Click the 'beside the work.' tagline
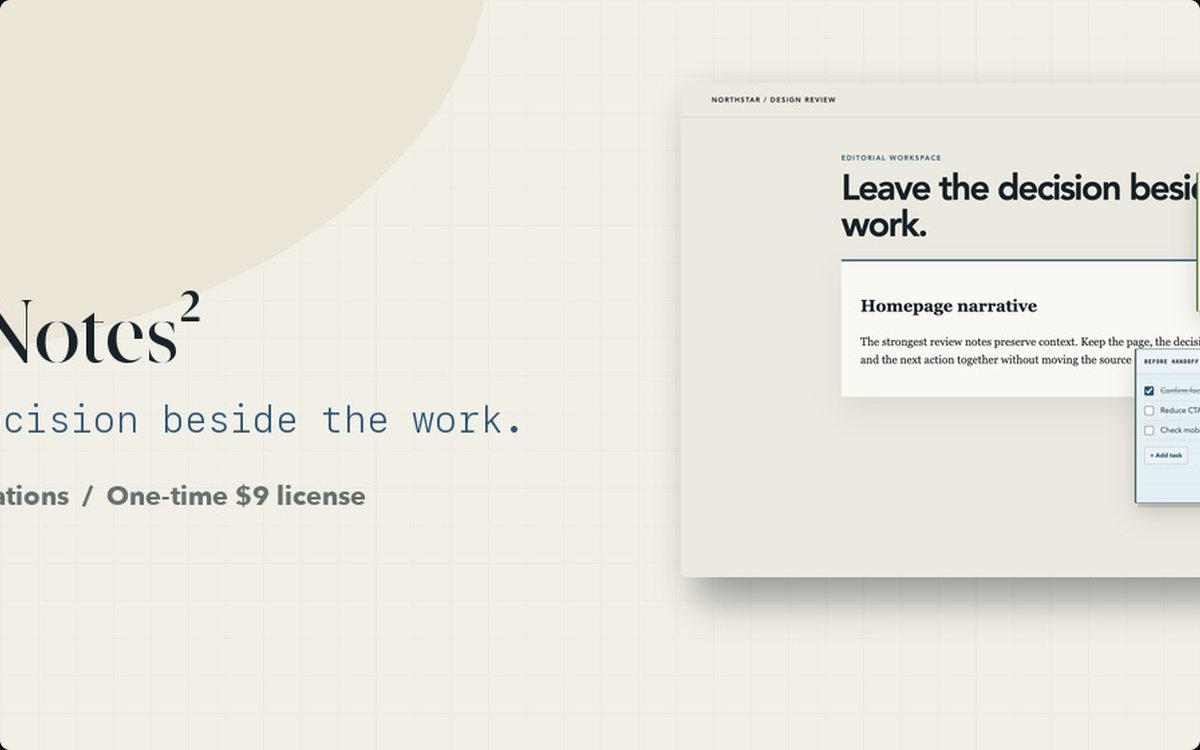The height and width of the screenshot is (750, 1200). [343, 420]
